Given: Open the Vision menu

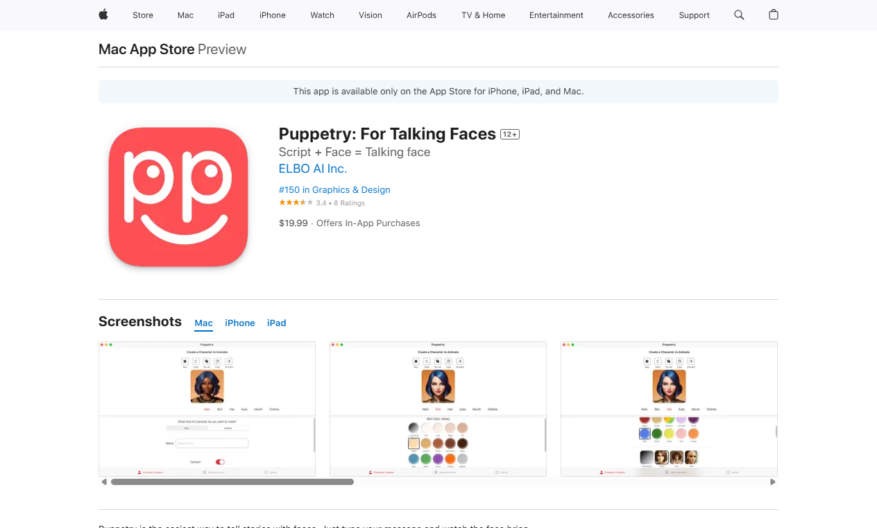Looking at the screenshot, I should pos(370,15).
